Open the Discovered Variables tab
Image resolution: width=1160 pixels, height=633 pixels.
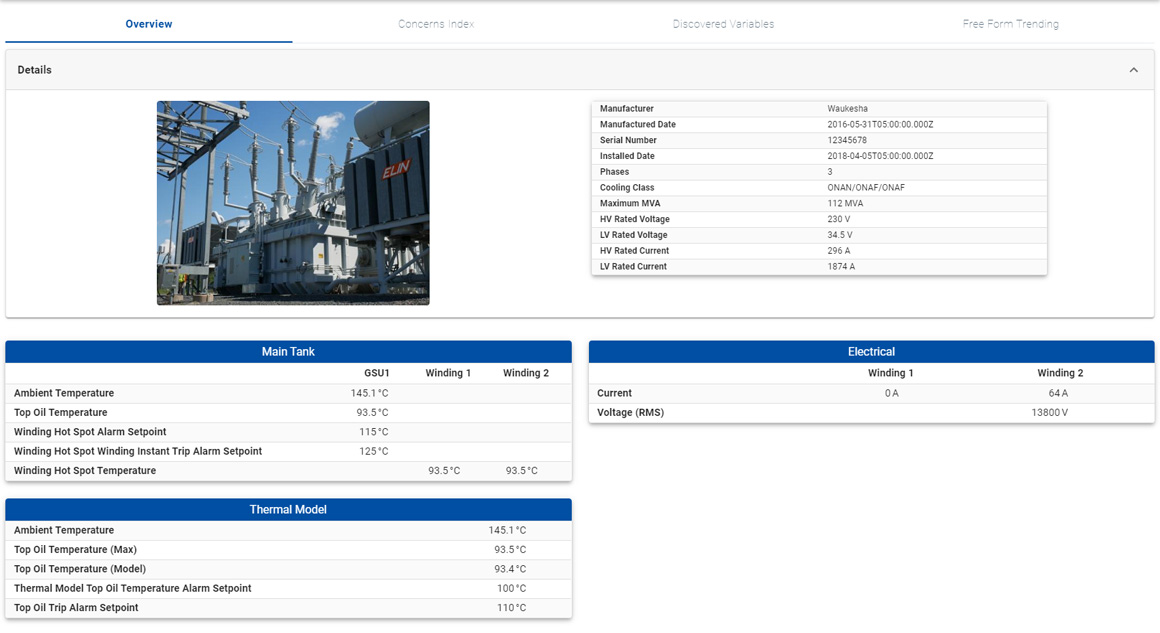tap(723, 24)
